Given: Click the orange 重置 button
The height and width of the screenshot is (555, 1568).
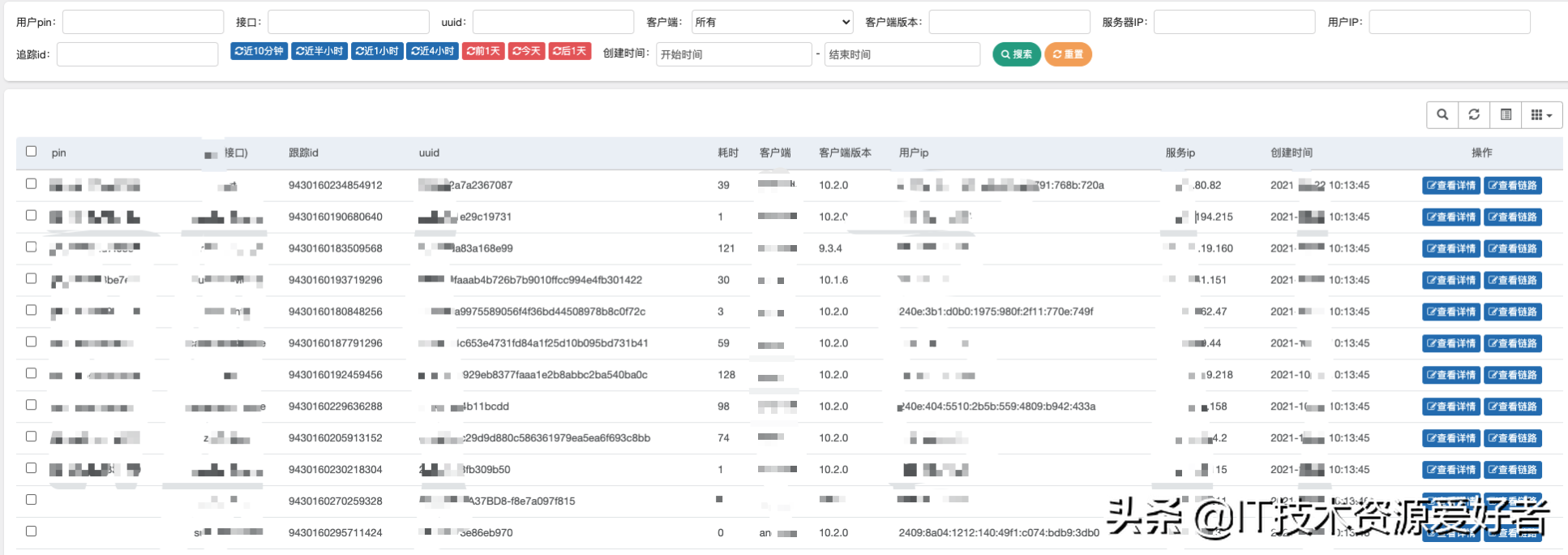Looking at the screenshot, I should (x=1068, y=54).
